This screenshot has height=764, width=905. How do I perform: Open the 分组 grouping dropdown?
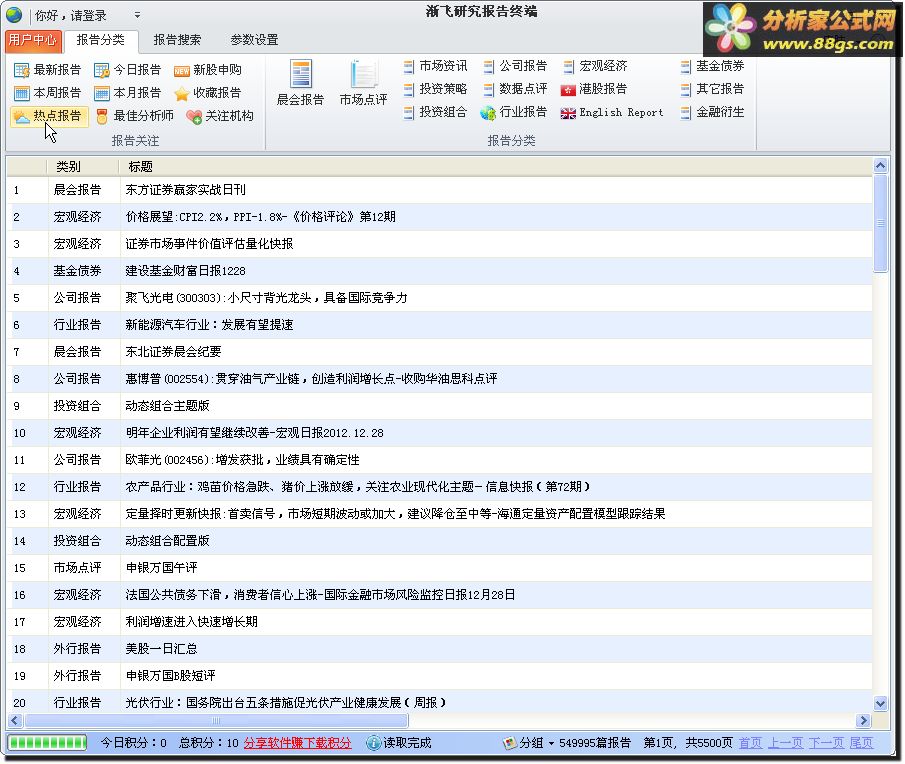528,743
